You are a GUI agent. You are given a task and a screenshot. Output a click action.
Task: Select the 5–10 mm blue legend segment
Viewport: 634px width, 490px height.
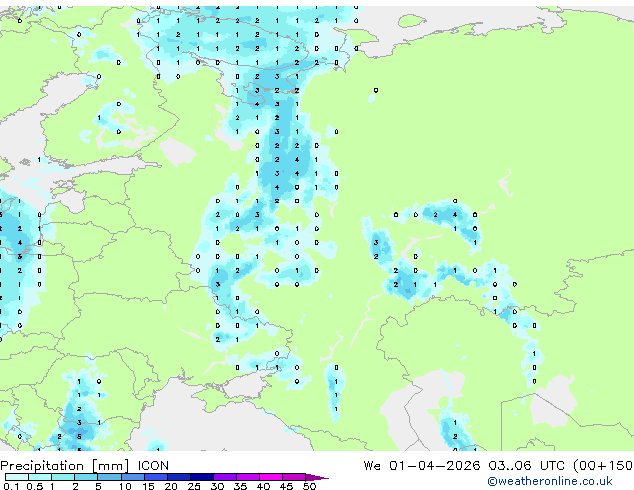tap(109, 477)
